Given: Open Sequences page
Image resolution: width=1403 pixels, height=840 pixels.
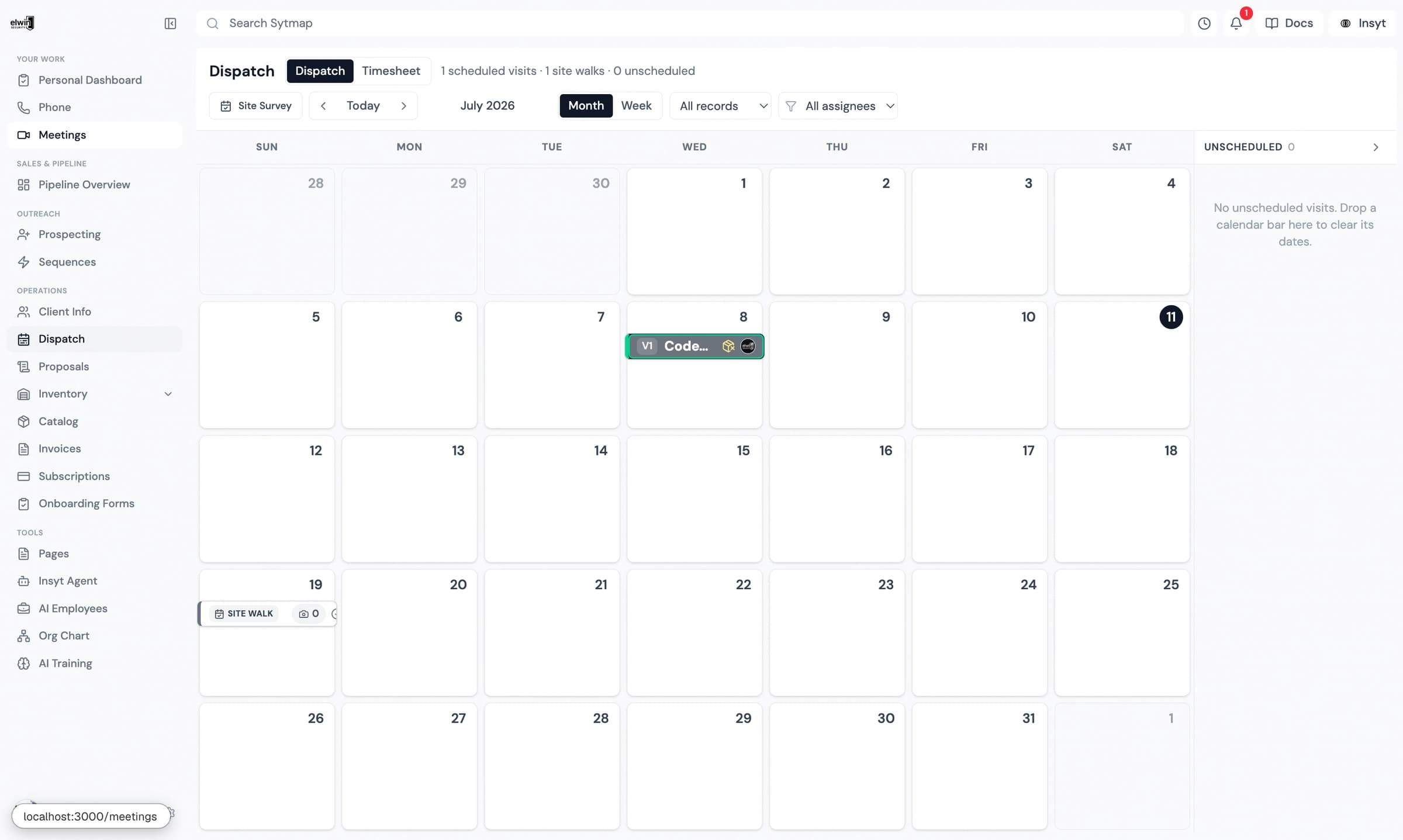Looking at the screenshot, I should (95, 262).
